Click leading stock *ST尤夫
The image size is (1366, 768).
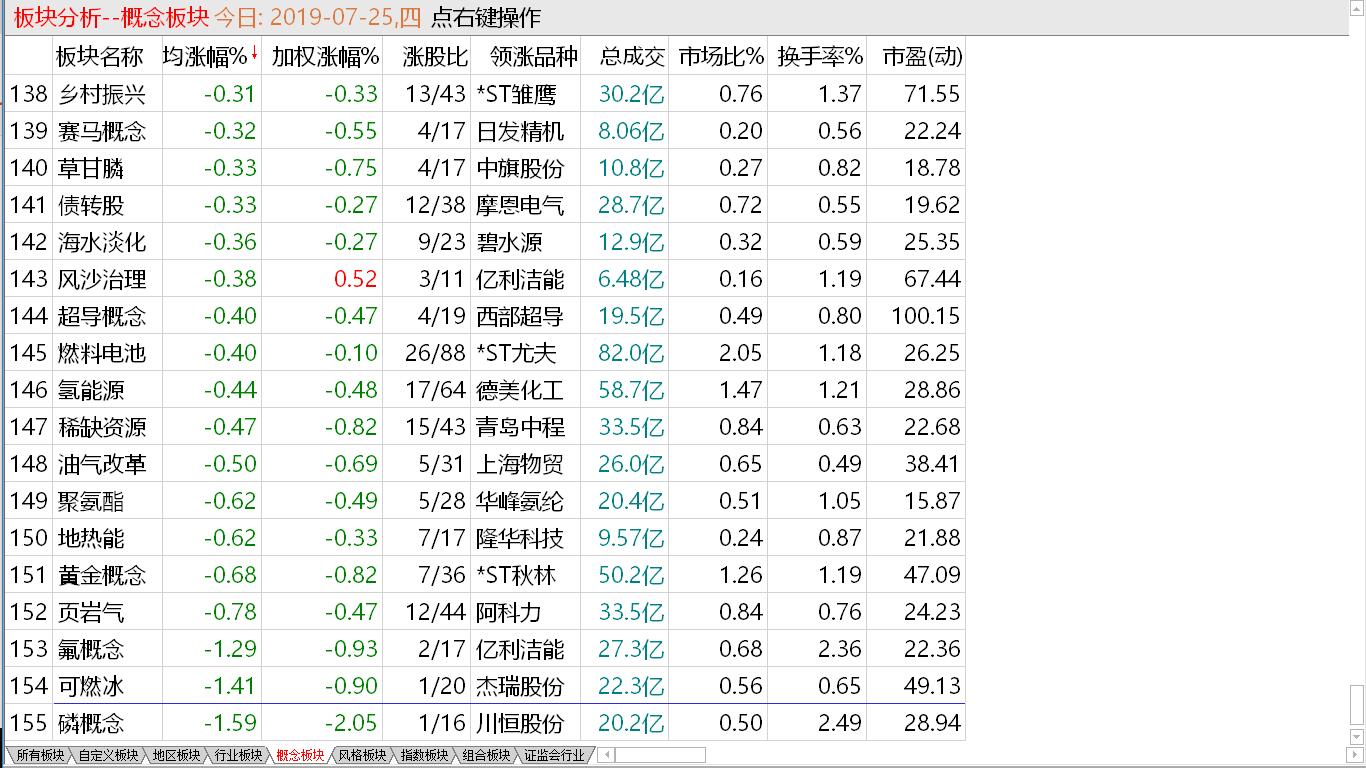pos(517,353)
